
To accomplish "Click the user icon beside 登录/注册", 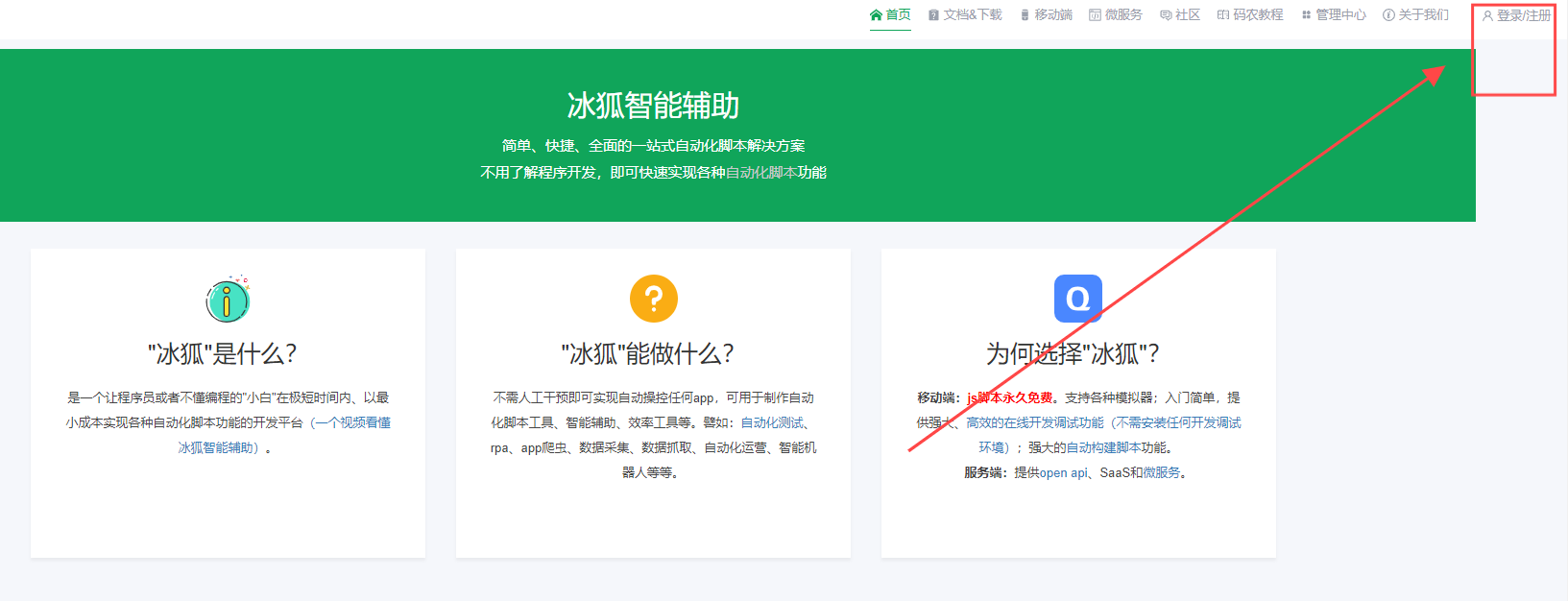I will coord(1487,15).
